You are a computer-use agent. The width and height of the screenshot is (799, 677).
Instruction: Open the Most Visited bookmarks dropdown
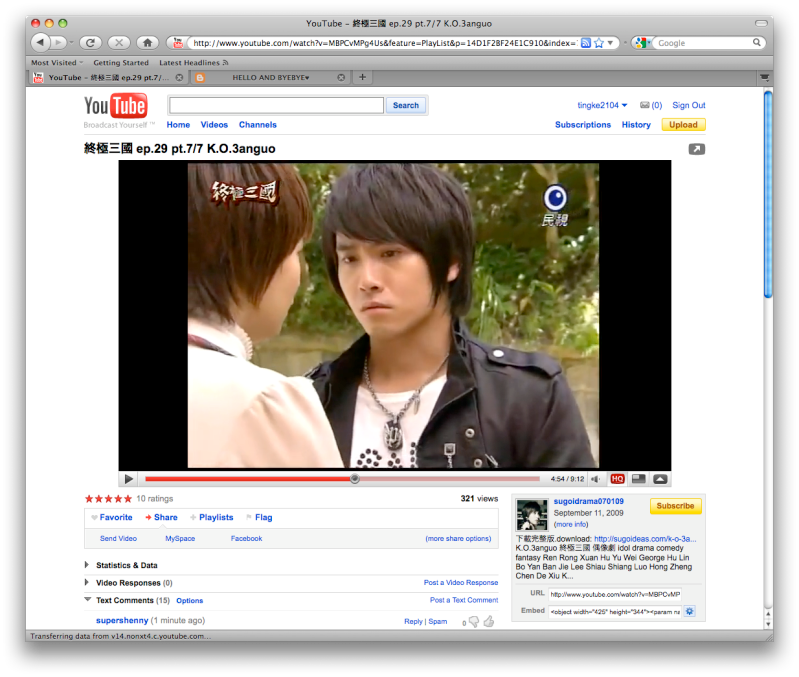click(57, 63)
